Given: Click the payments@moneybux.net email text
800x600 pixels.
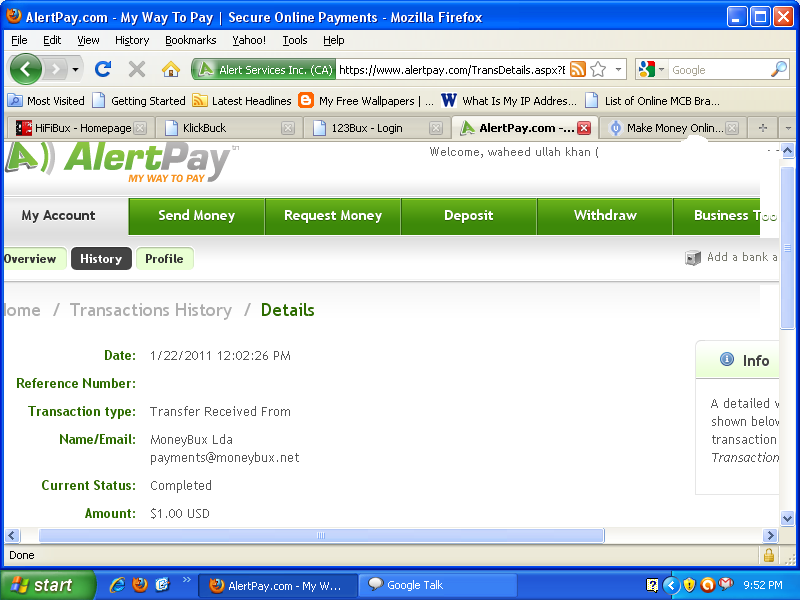Looking at the screenshot, I should 224,458.
